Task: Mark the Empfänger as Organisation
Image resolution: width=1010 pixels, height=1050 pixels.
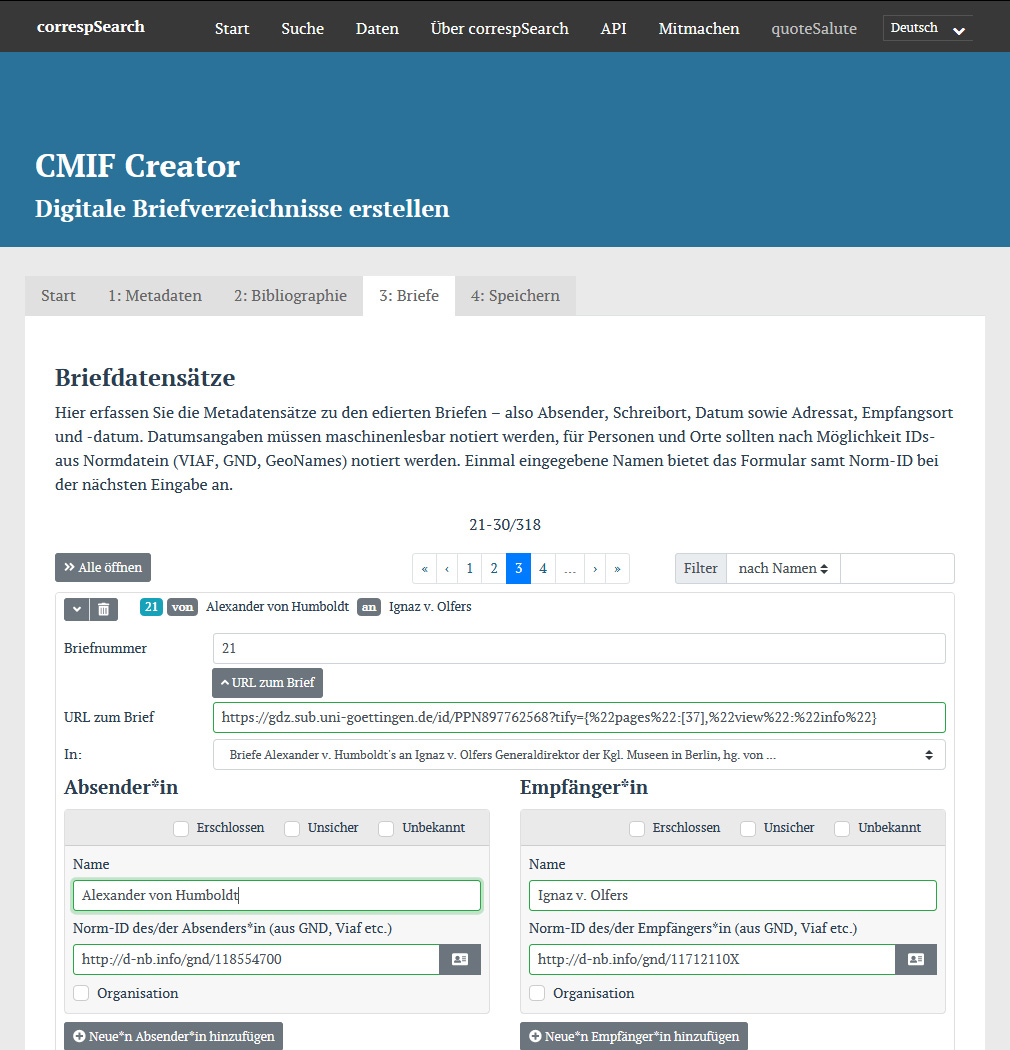Action: point(537,993)
